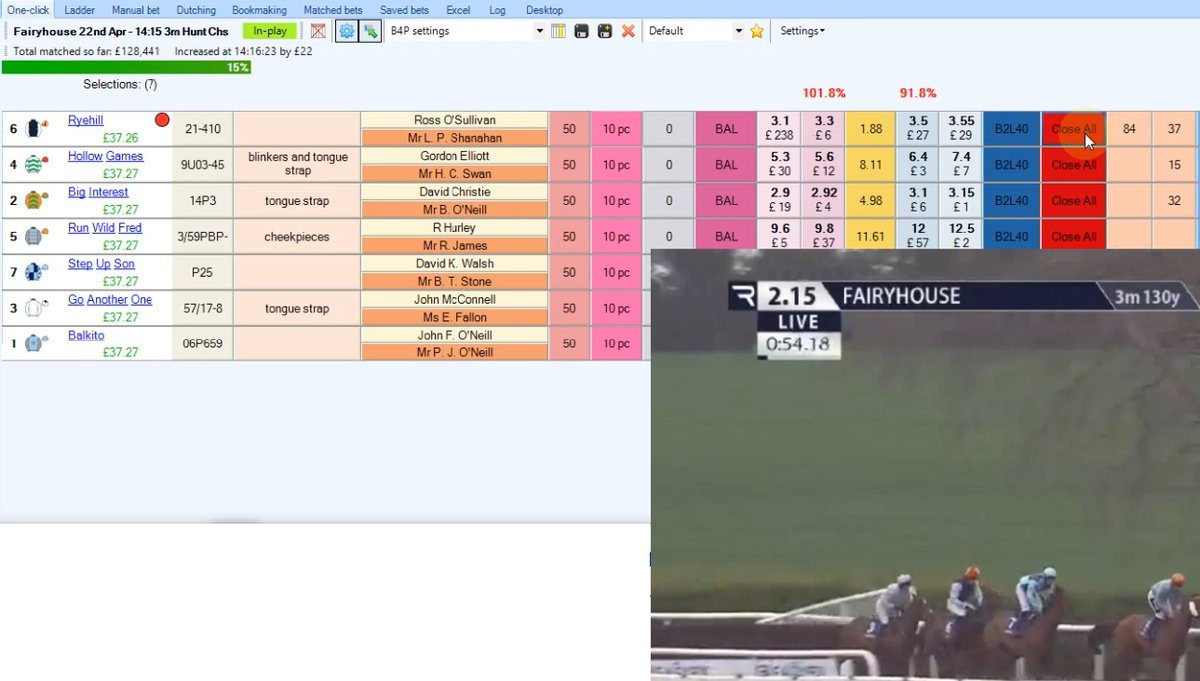Click the crossed-out grid icon beside In-play
This screenshot has width=1200, height=681.
(x=318, y=31)
